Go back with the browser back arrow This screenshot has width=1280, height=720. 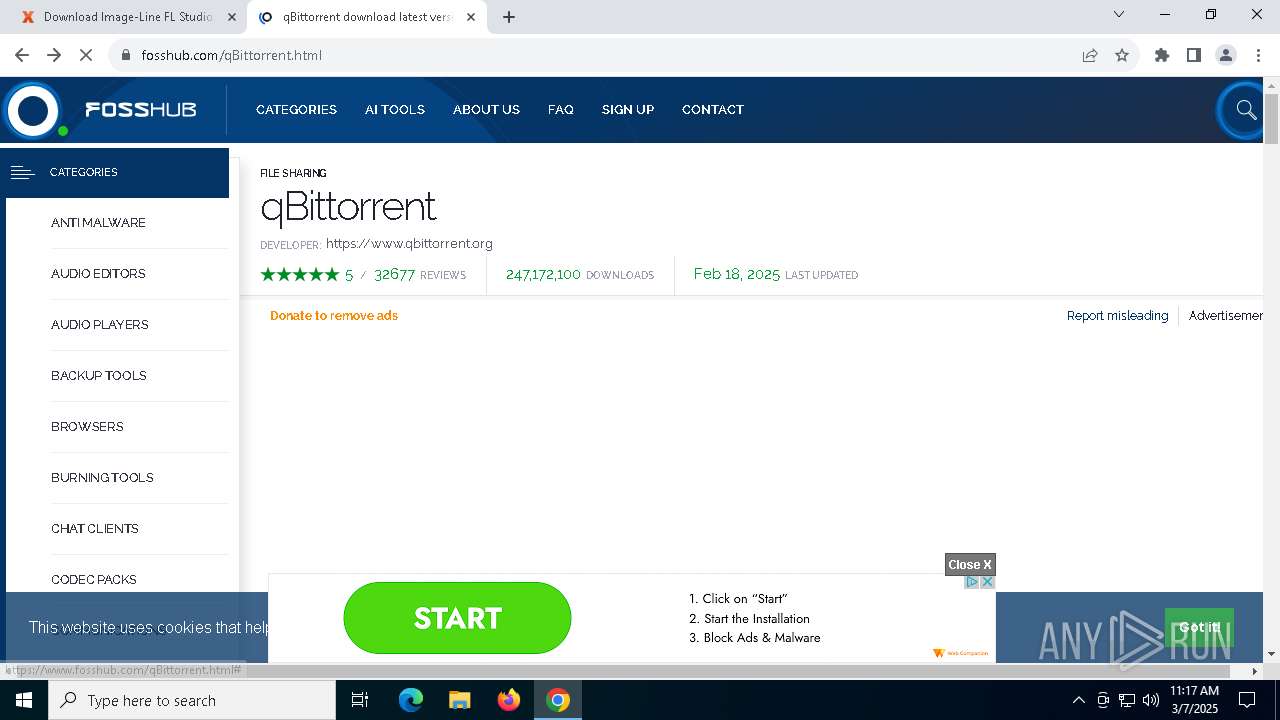[x=22, y=55]
